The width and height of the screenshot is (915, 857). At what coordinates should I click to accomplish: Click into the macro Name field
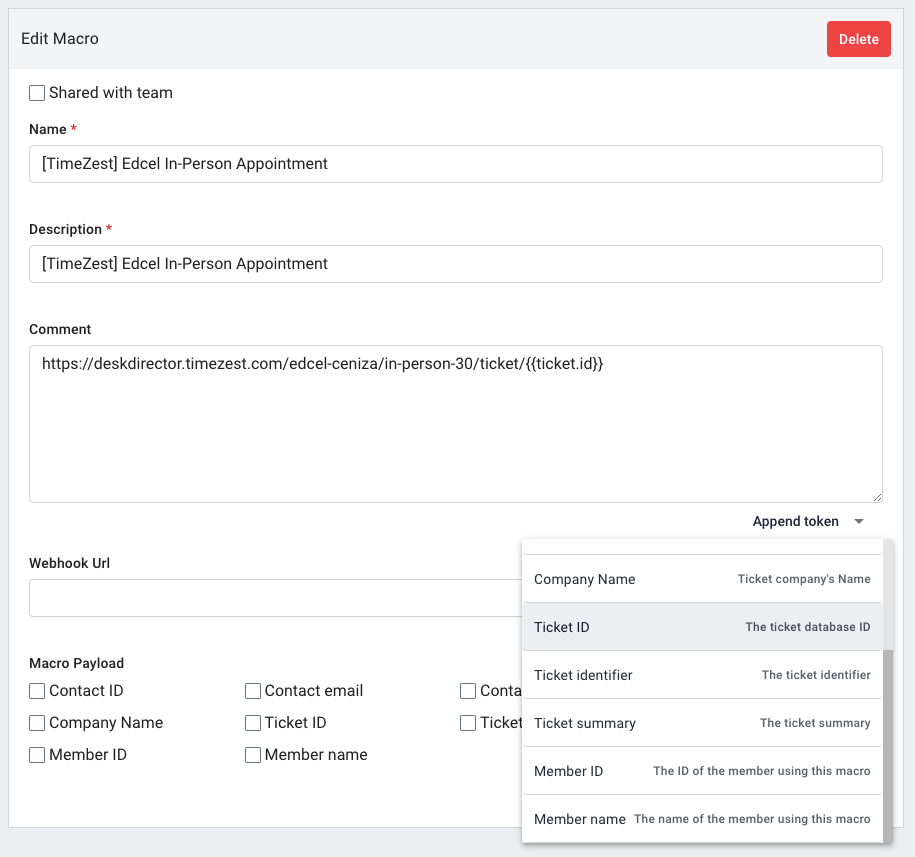455,164
